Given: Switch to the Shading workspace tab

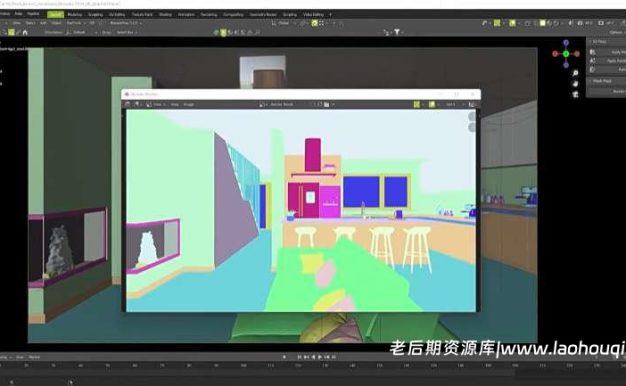Looking at the screenshot, I should (165, 15).
